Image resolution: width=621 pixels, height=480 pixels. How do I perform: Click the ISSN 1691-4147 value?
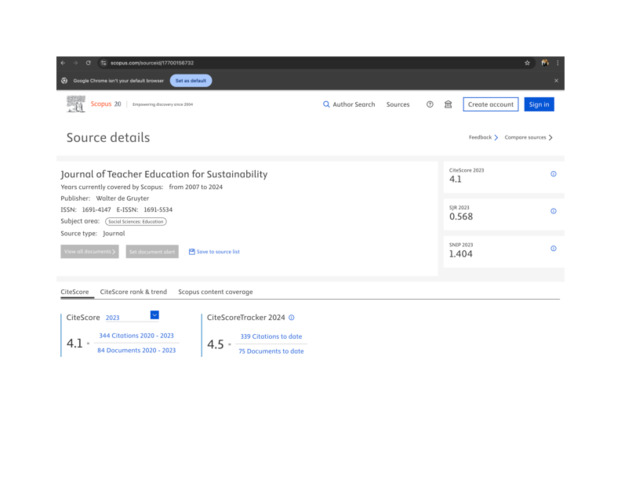[96, 210]
